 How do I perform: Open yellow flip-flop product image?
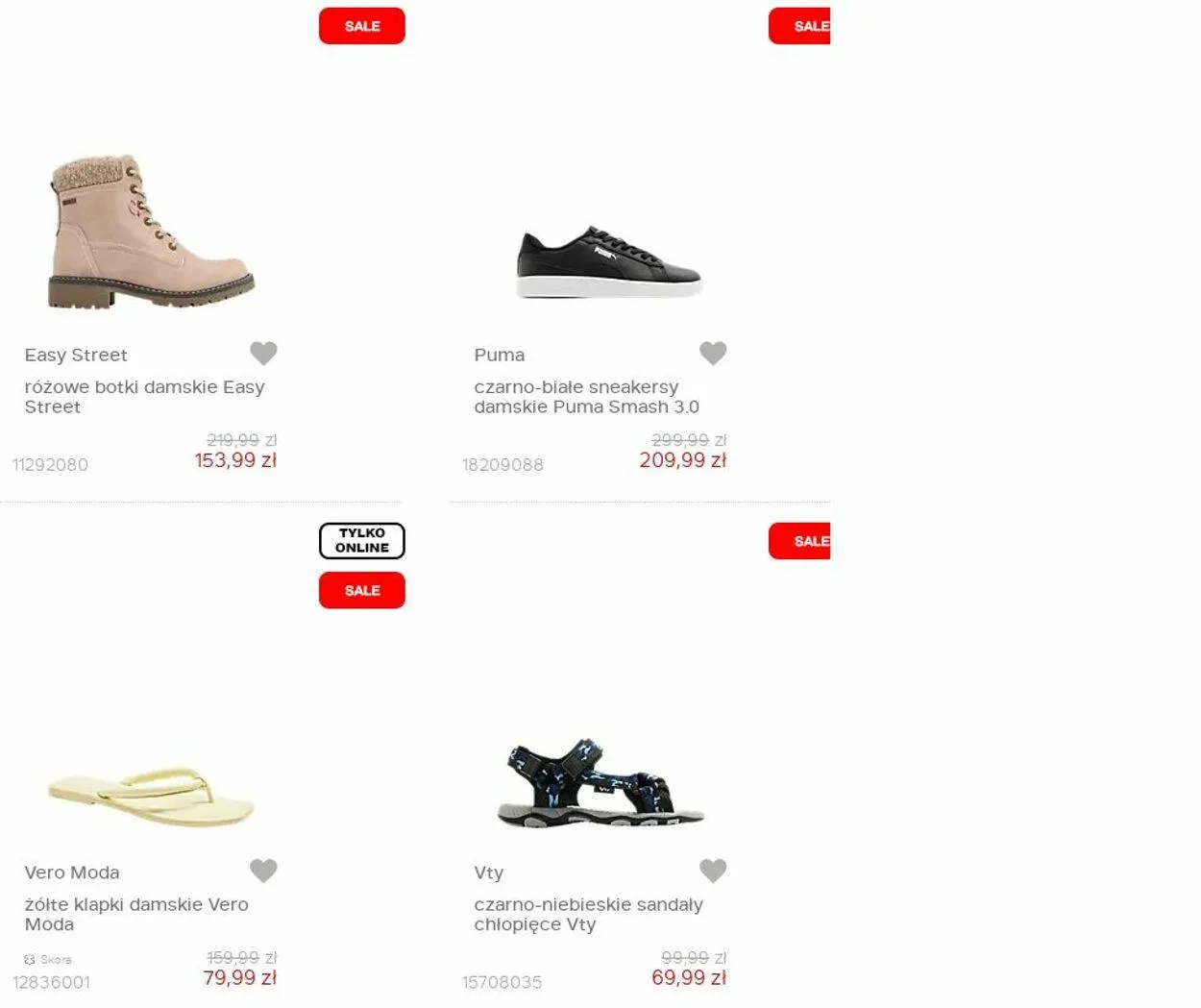pyautogui.click(x=151, y=796)
